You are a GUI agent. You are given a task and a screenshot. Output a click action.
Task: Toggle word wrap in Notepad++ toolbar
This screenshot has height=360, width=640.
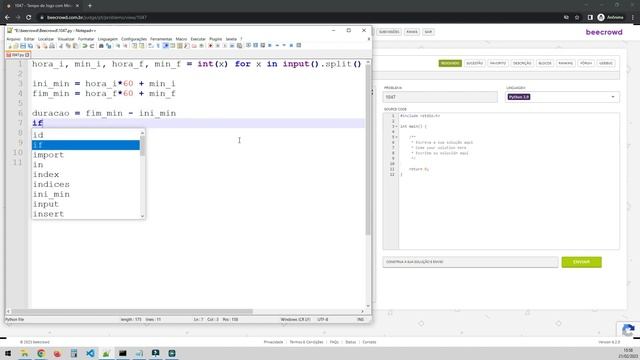[x=150, y=45]
